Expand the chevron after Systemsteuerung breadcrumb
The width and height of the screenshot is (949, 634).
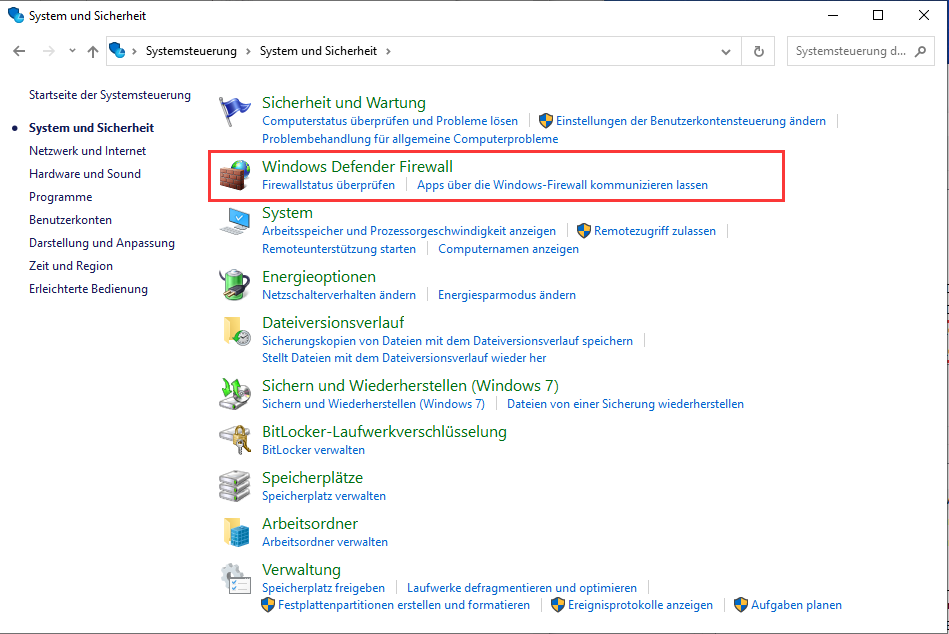click(248, 51)
